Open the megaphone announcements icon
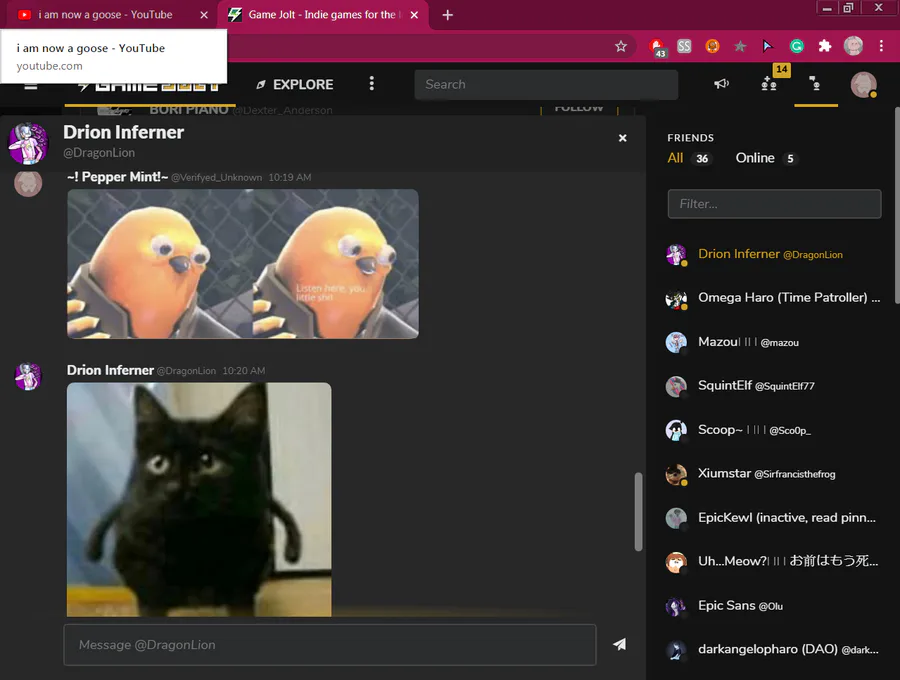Screen dimensions: 900x680 [x=721, y=84]
